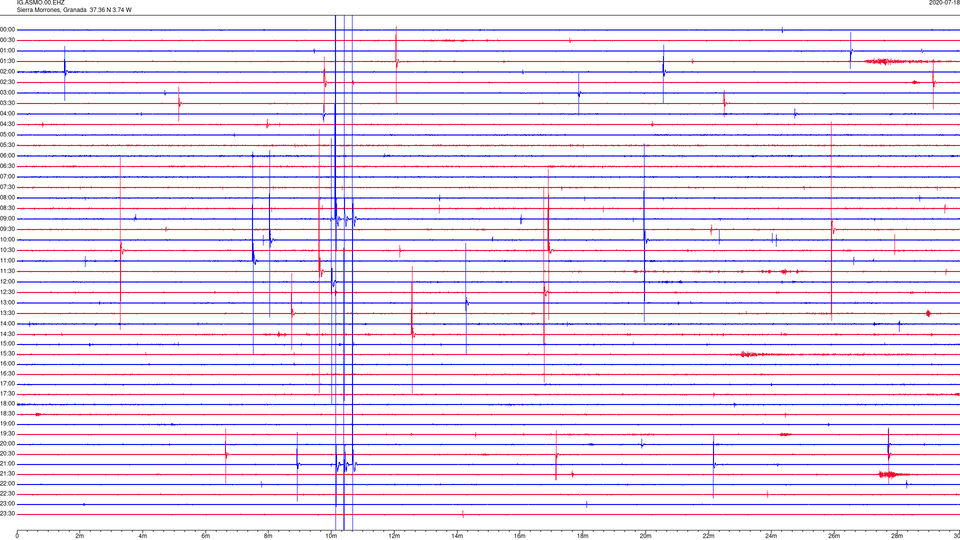Select the '21:30' trace label
The height and width of the screenshot is (540, 960).
pos(8,474)
